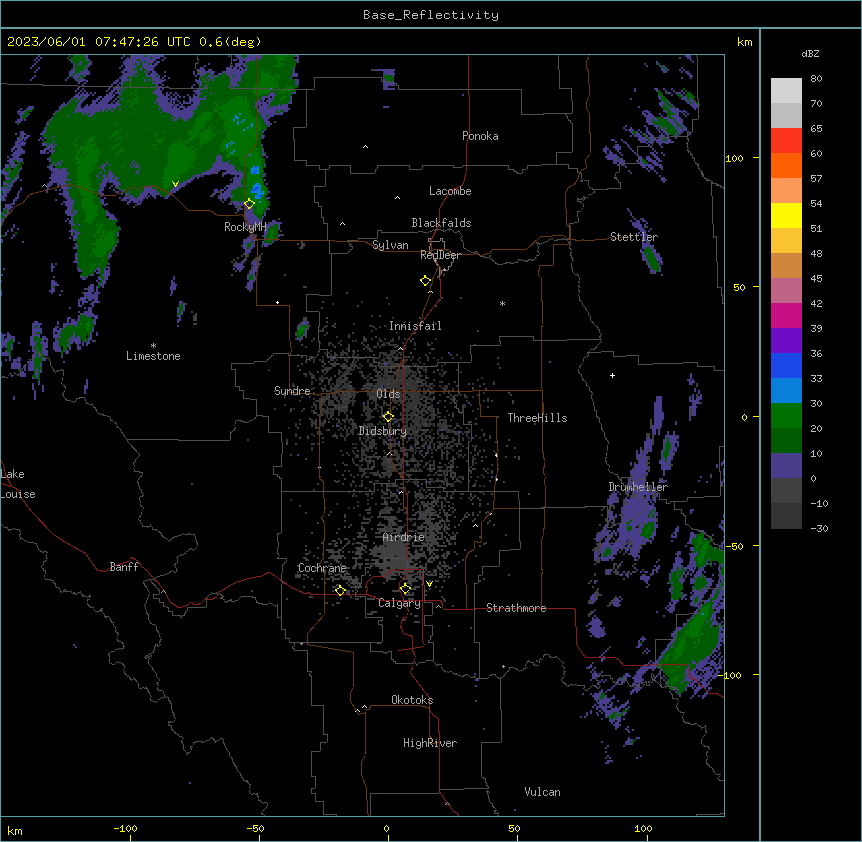The height and width of the screenshot is (842, 862).
Task: Click the magenta 42 dBZ legend swatch
Action: click(x=786, y=315)
